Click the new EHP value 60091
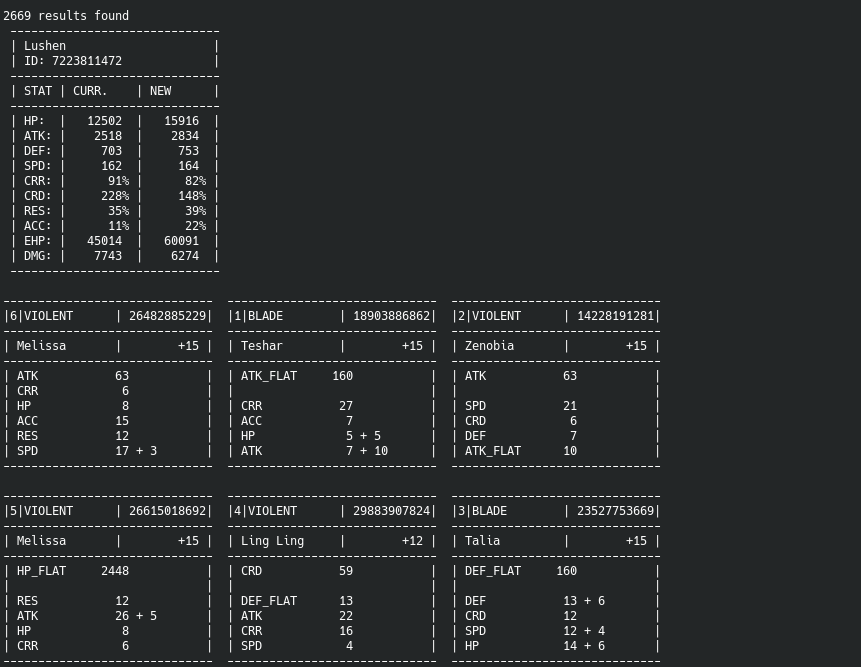The height and width of the screenshot is (667, 861). [181, 241]
